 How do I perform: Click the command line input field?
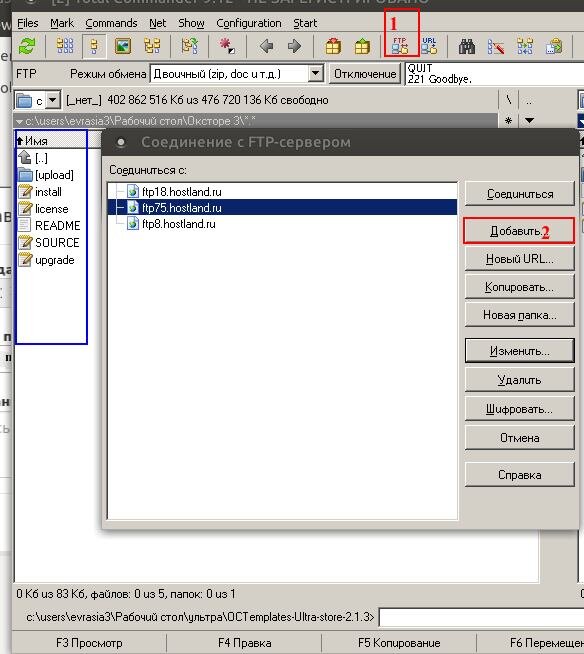tap(482, 617)
